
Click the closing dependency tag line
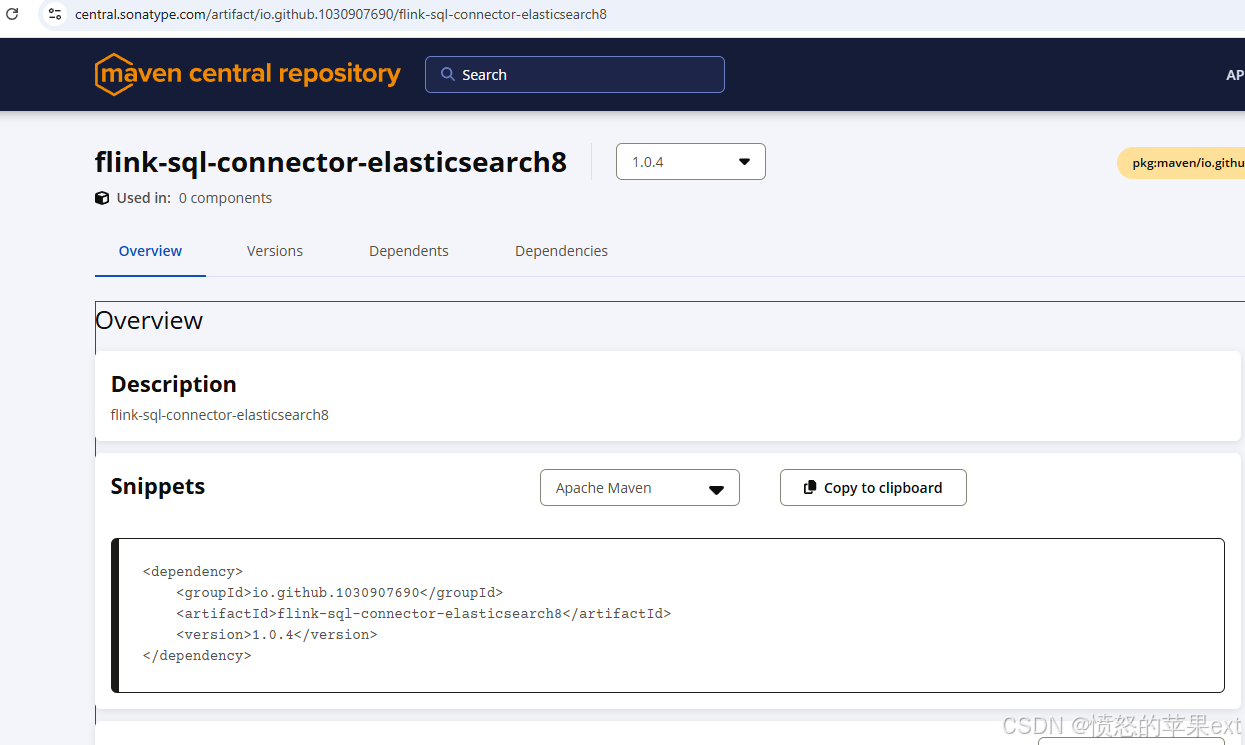[x=197, y=656]
